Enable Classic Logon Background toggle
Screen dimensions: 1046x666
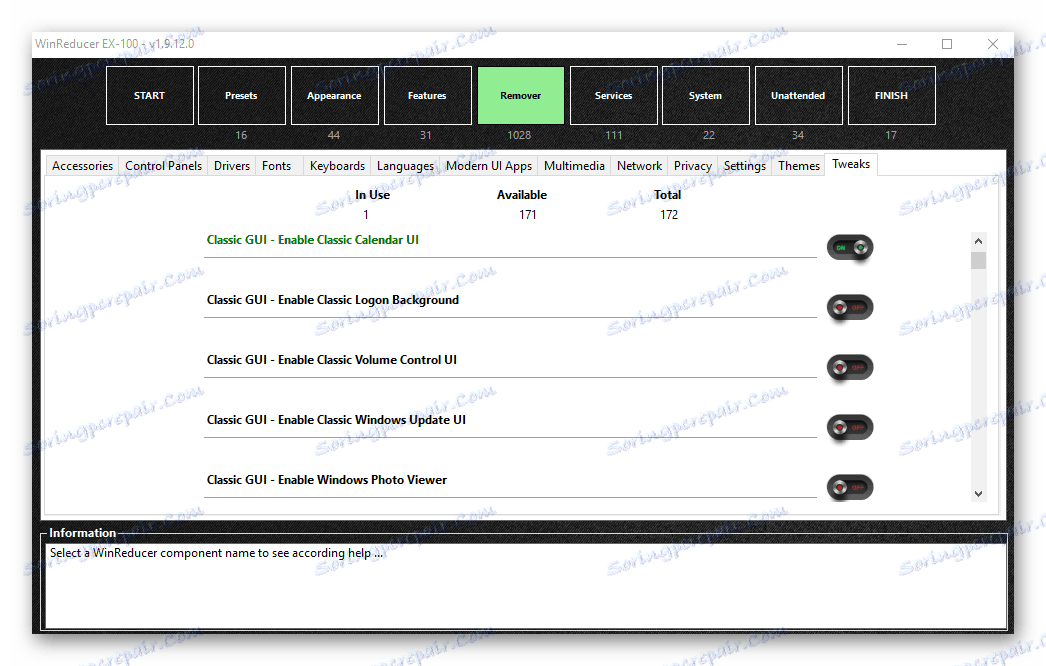[x=850, y=308]
